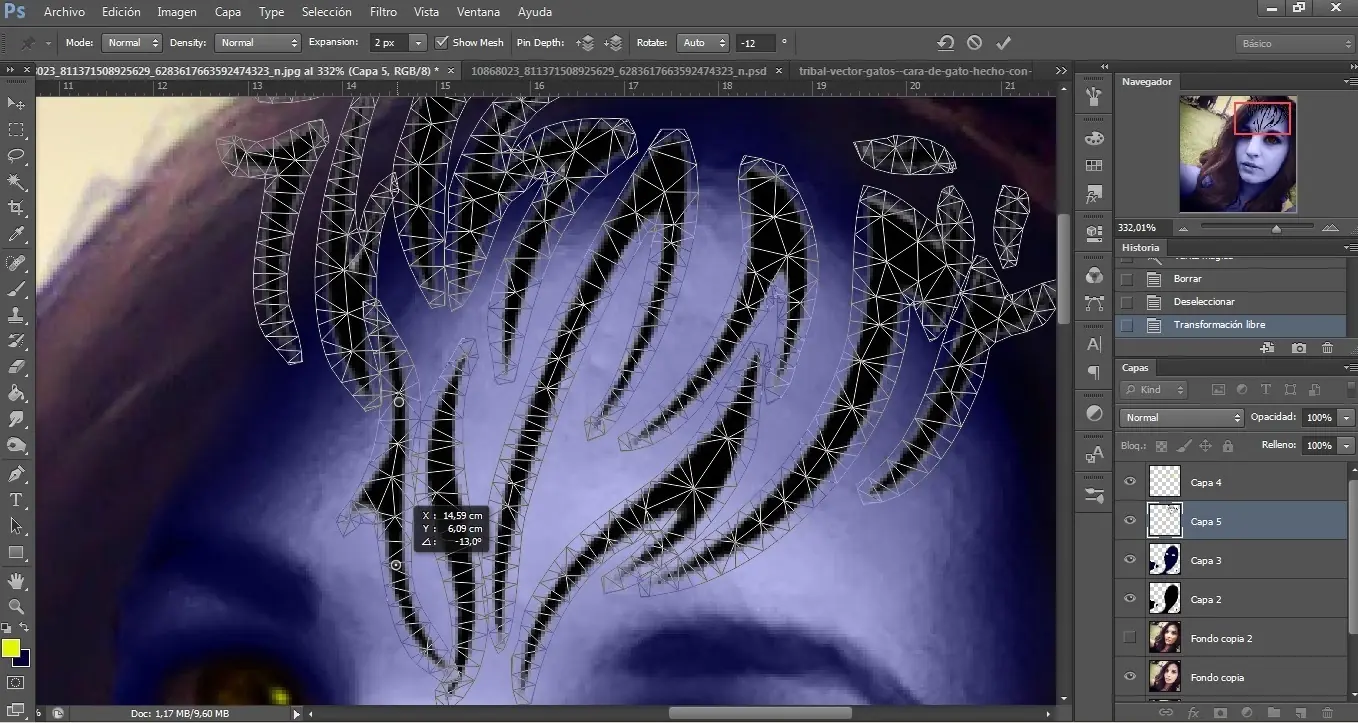The width and height of the screenshot is (1358, 723).
Task: Open the Imagen menu
Action: [177, 12]
